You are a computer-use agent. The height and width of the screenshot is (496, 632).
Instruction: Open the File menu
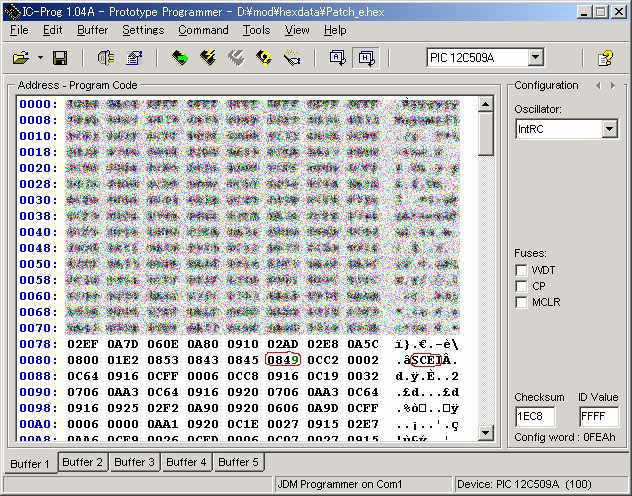19,30
